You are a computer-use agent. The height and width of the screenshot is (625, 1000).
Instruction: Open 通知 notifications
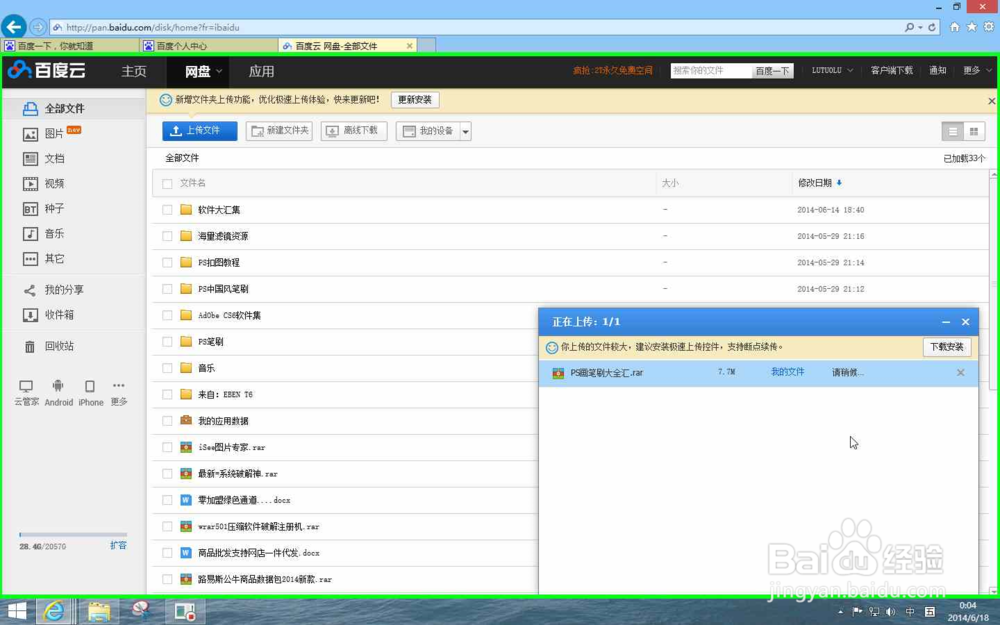(938, 70)
